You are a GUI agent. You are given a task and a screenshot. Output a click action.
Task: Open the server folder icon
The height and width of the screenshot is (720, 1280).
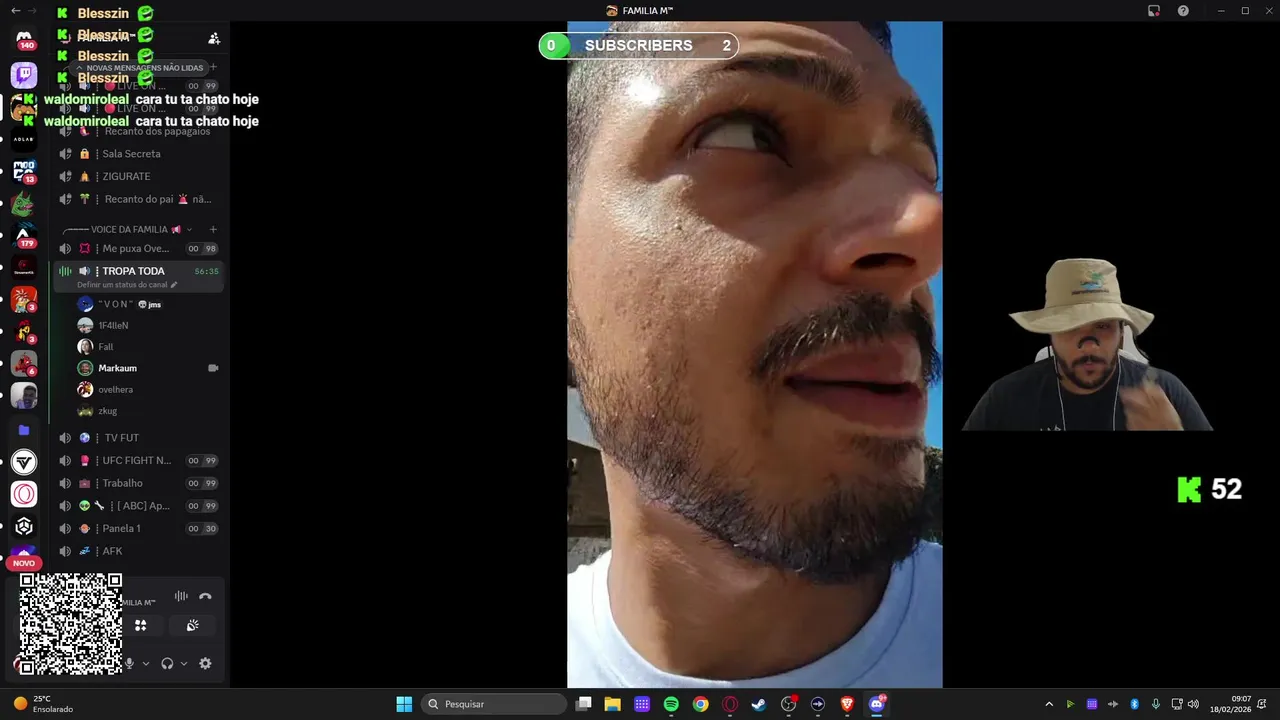pyautogui.click(x=24, y=430)
